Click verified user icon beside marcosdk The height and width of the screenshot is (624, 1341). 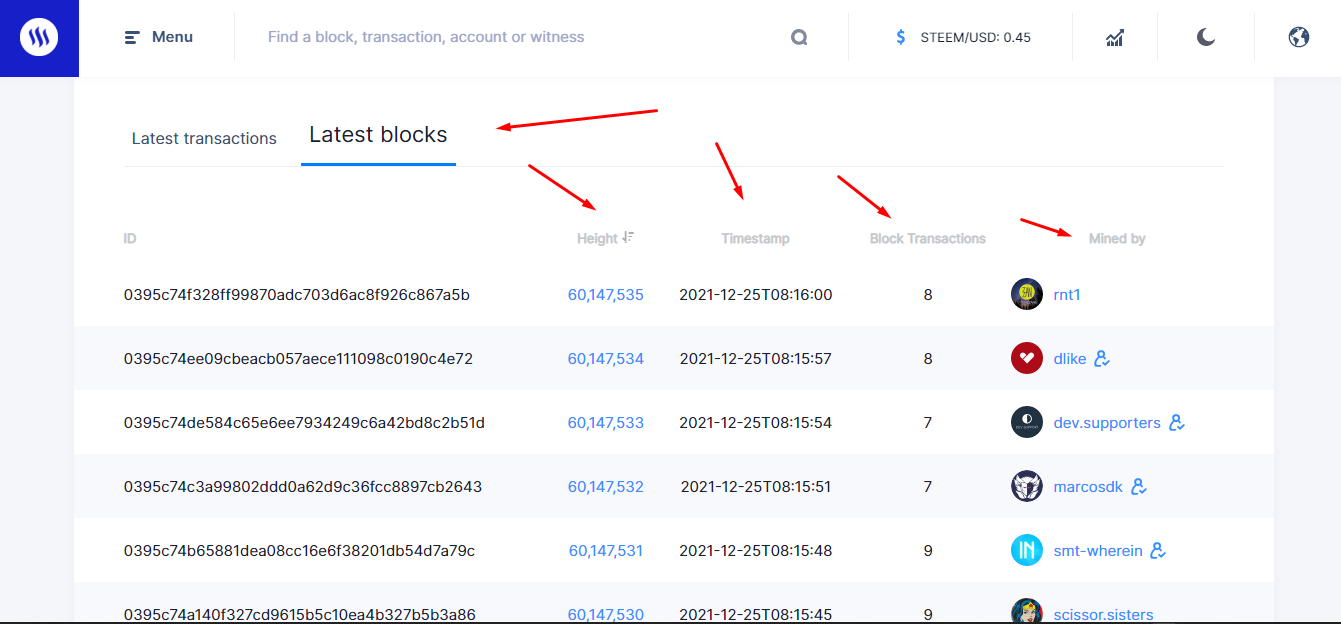[x=1139, y=486]
